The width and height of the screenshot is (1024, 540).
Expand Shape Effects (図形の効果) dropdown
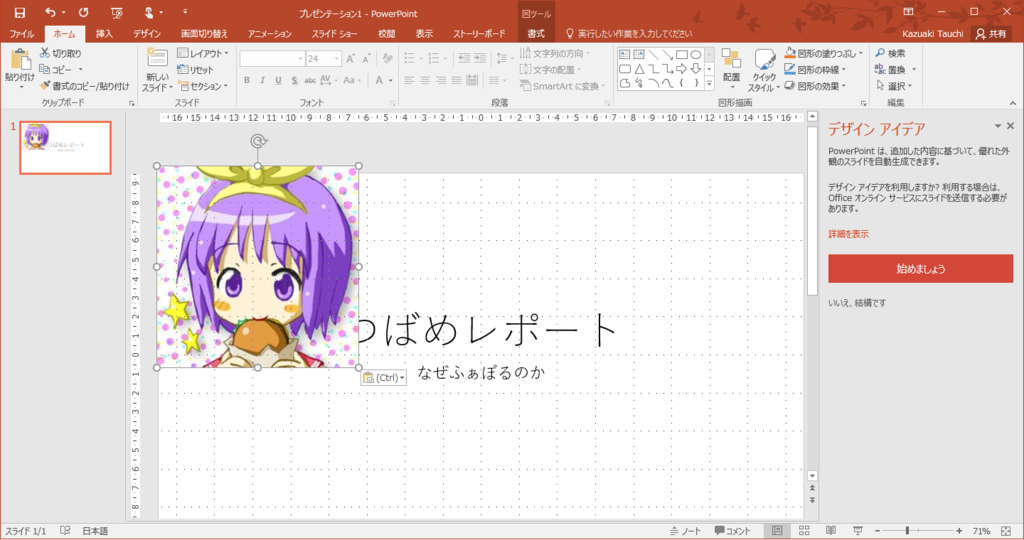[816, 86]
